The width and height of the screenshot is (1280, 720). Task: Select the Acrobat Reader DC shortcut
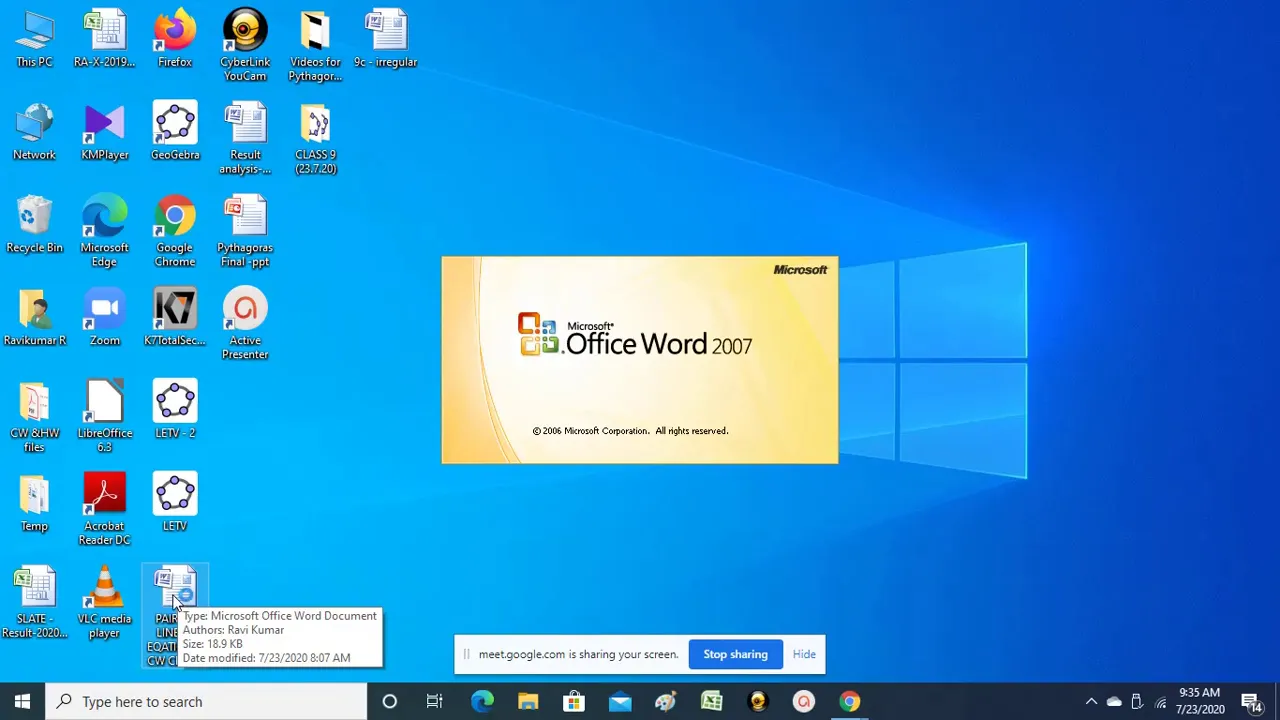(105, 510)
